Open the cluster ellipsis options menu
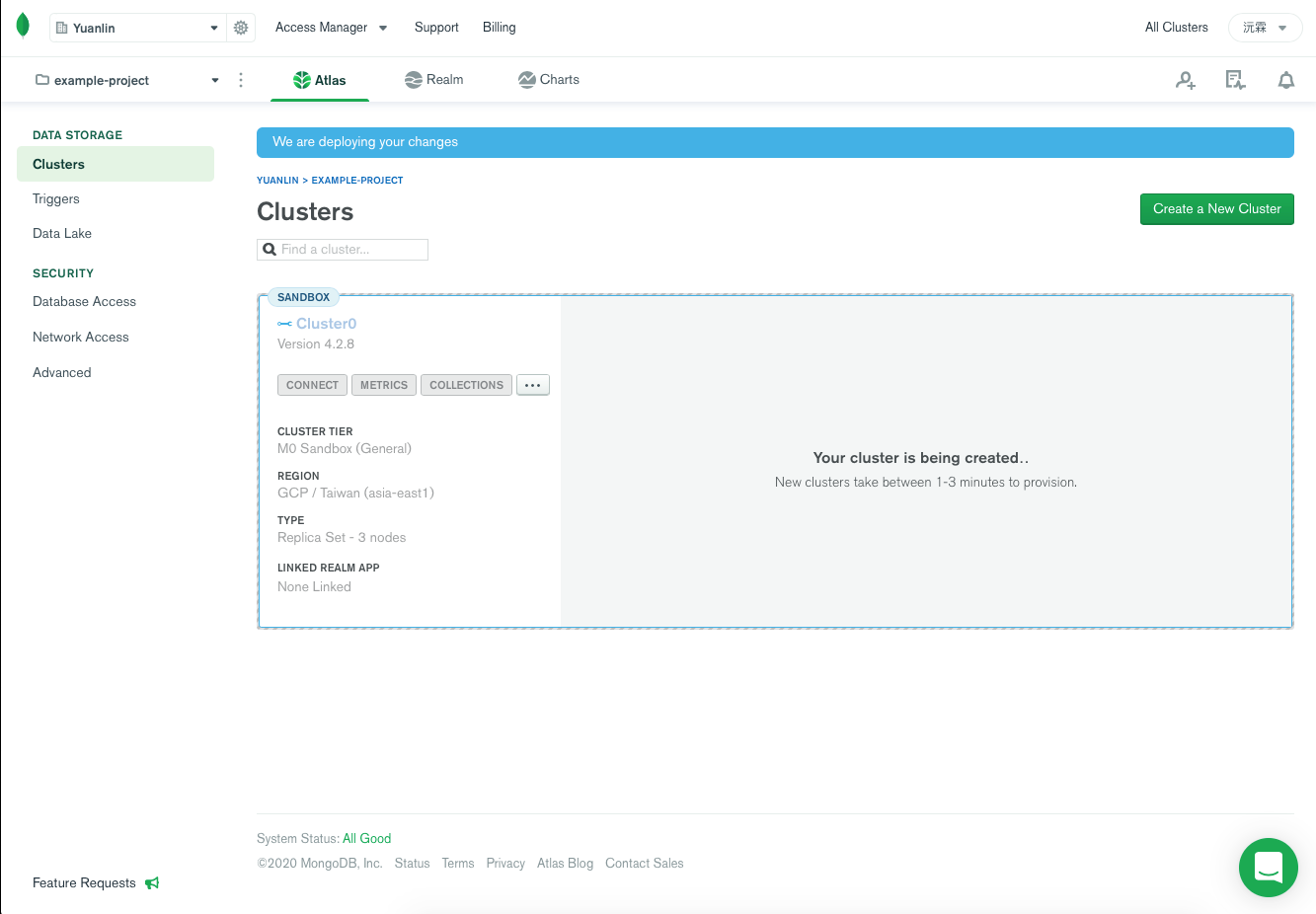 click(533, 385)
